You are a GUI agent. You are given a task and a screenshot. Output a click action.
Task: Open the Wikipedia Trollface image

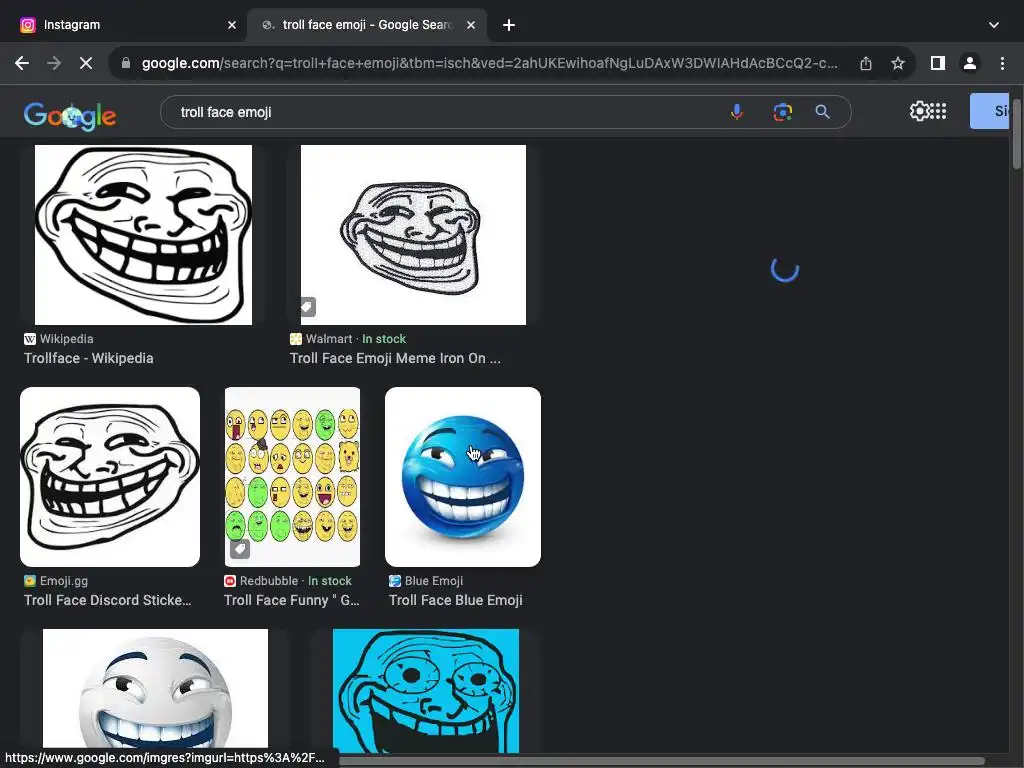[143, 234]
